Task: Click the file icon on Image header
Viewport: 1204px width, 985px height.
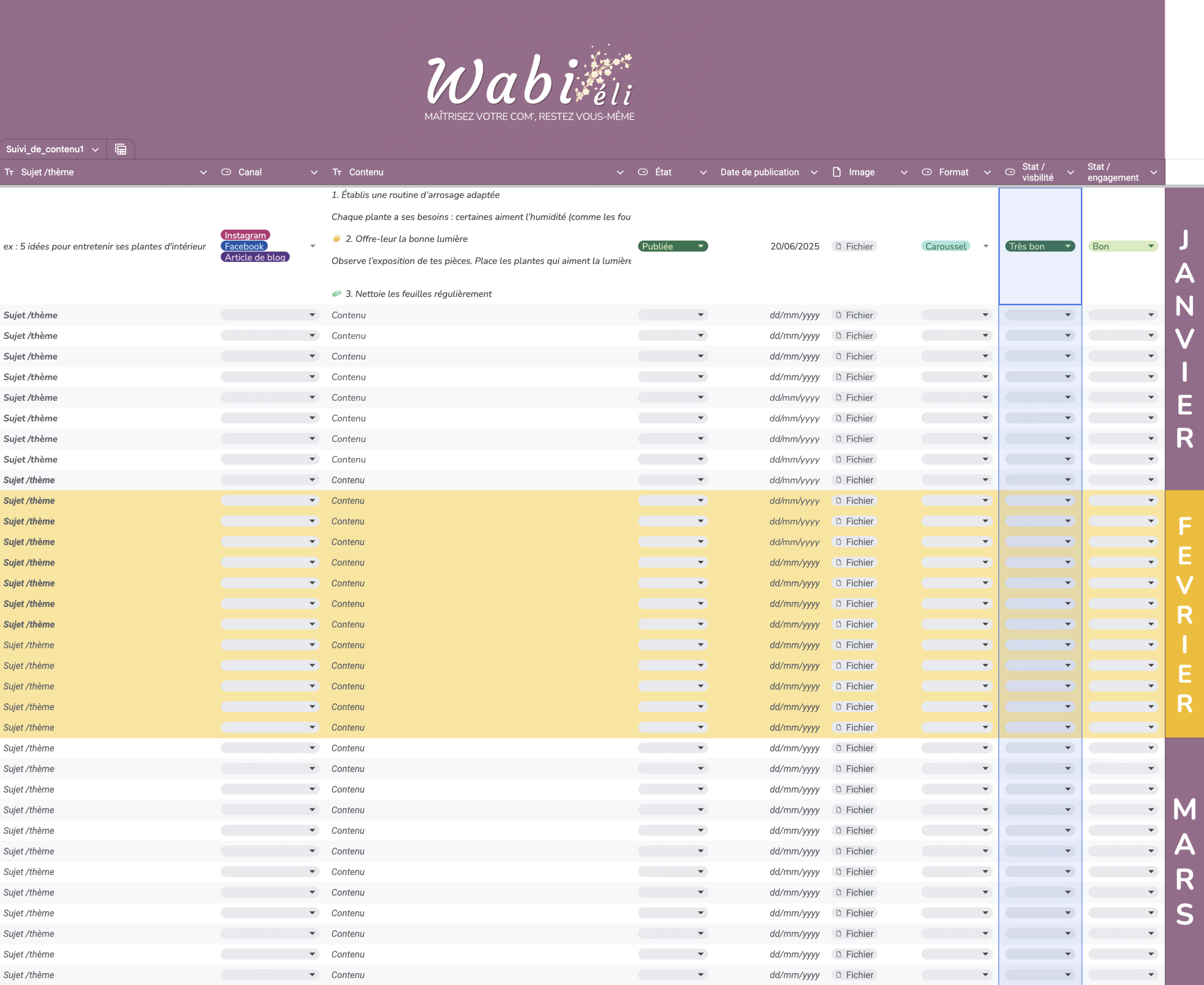Action: point(837,172)
